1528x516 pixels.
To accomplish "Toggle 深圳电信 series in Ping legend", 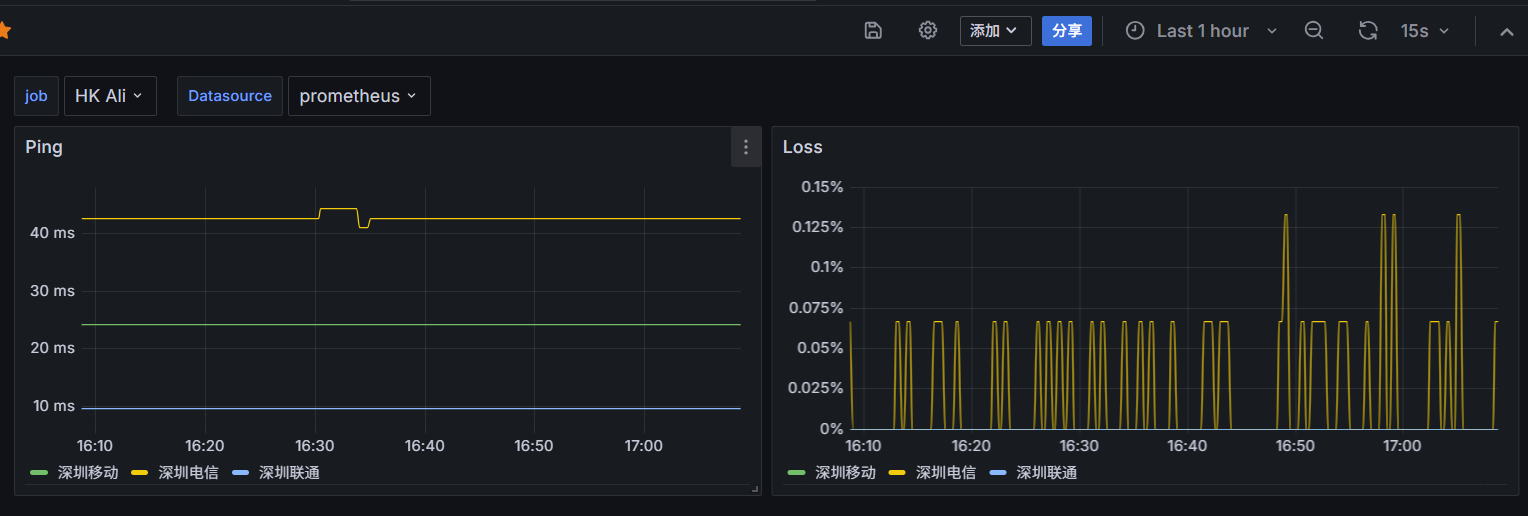I will pos(188,472).
